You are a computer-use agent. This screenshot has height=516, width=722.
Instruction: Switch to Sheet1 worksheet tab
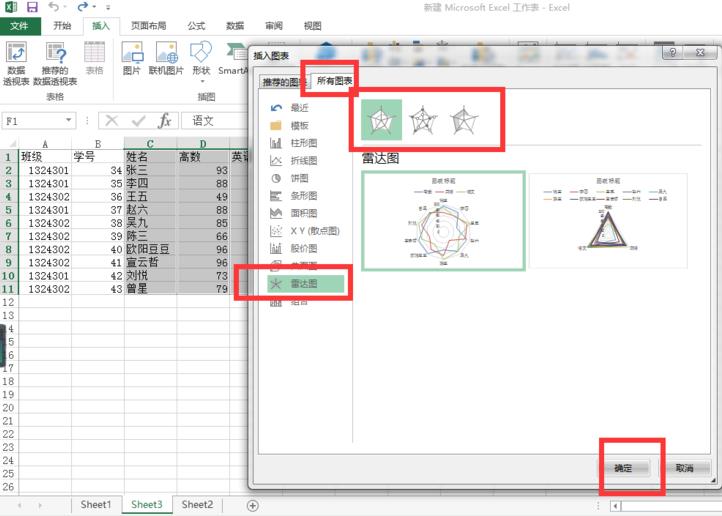[96, 504]
